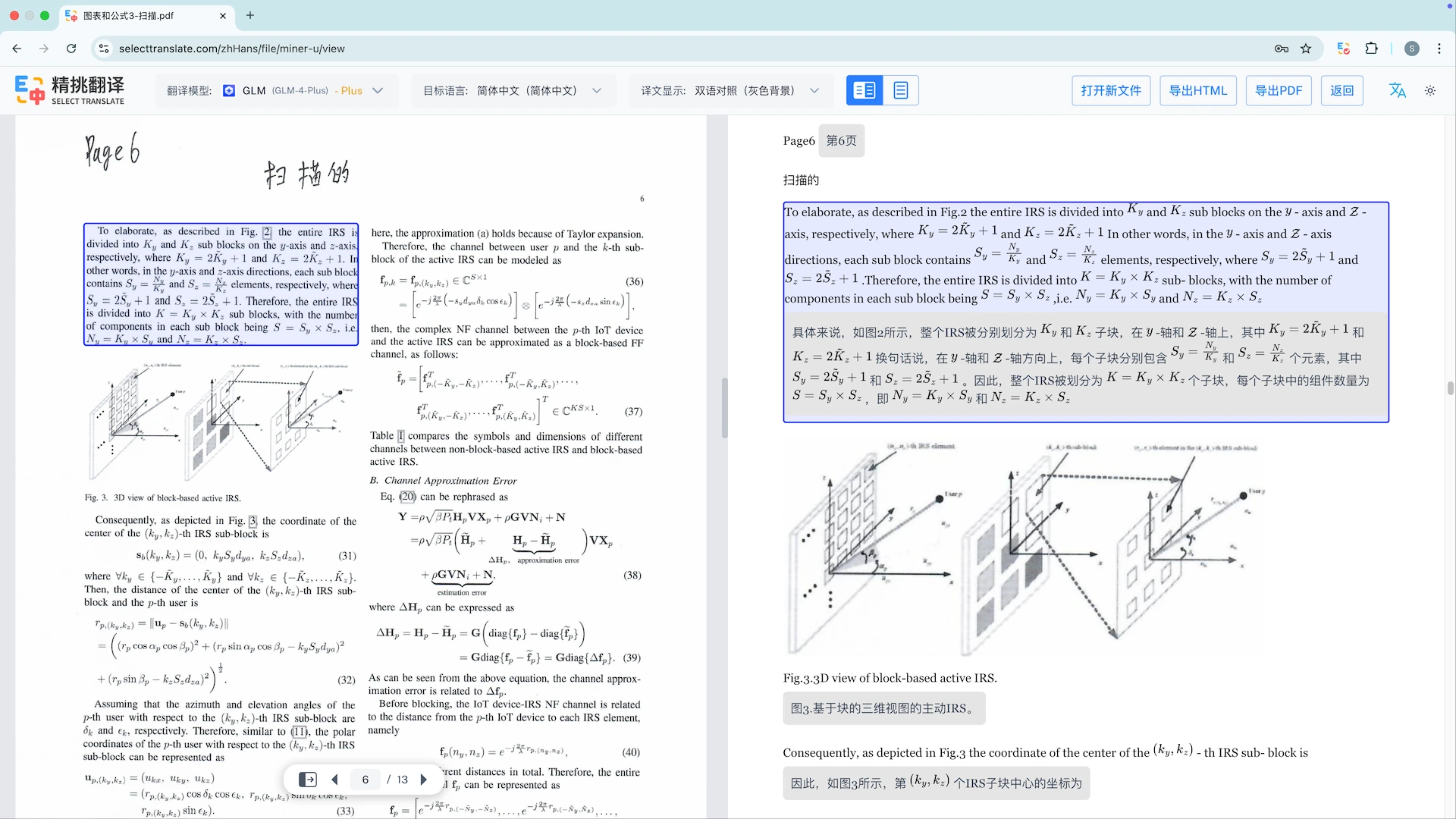This screenshot has width=1456, height=819.
Task: Click the 第6页 translation label
Action: [x=841, y=141]
